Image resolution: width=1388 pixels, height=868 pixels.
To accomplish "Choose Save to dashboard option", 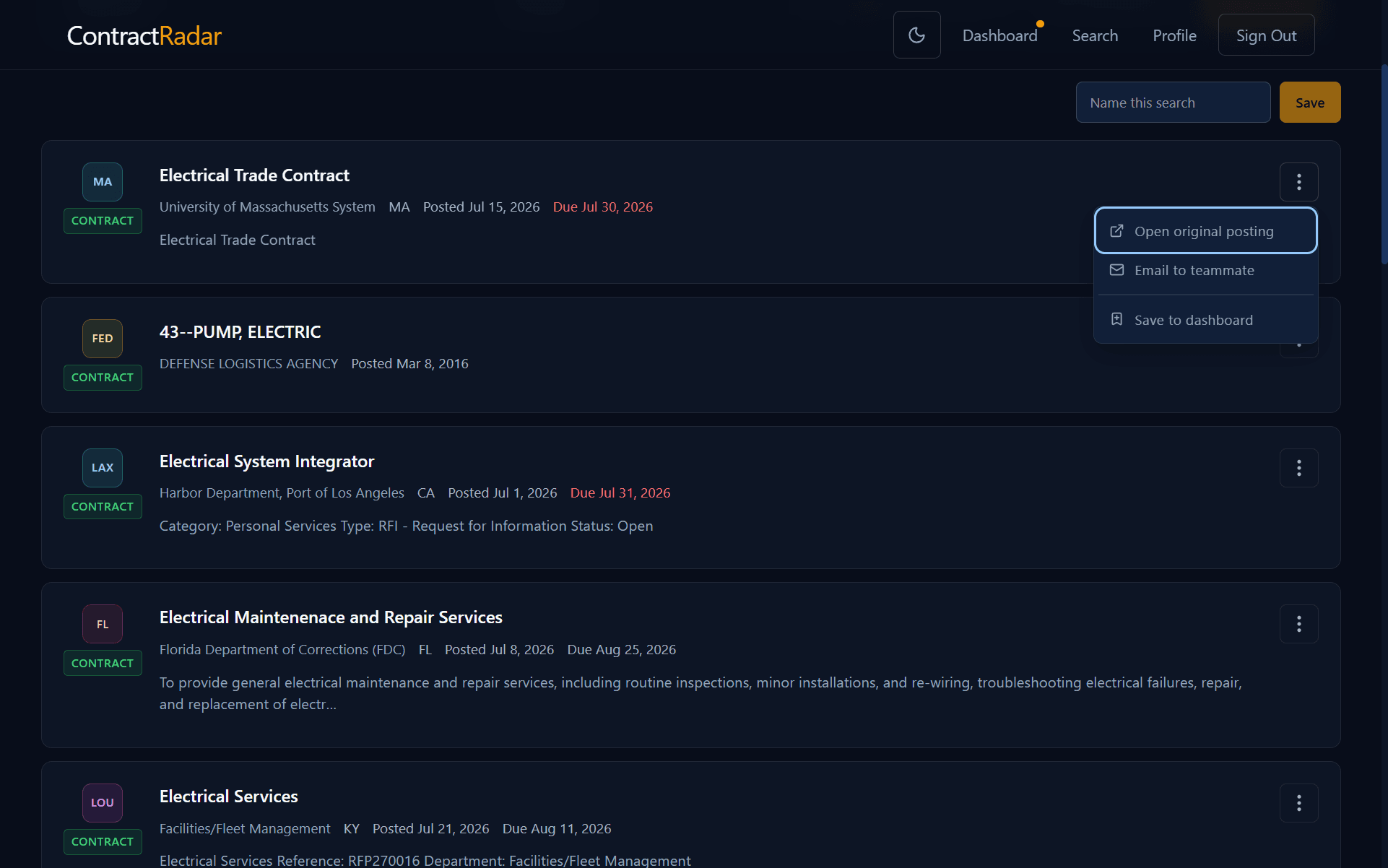I will click(x=1205, y=320).
